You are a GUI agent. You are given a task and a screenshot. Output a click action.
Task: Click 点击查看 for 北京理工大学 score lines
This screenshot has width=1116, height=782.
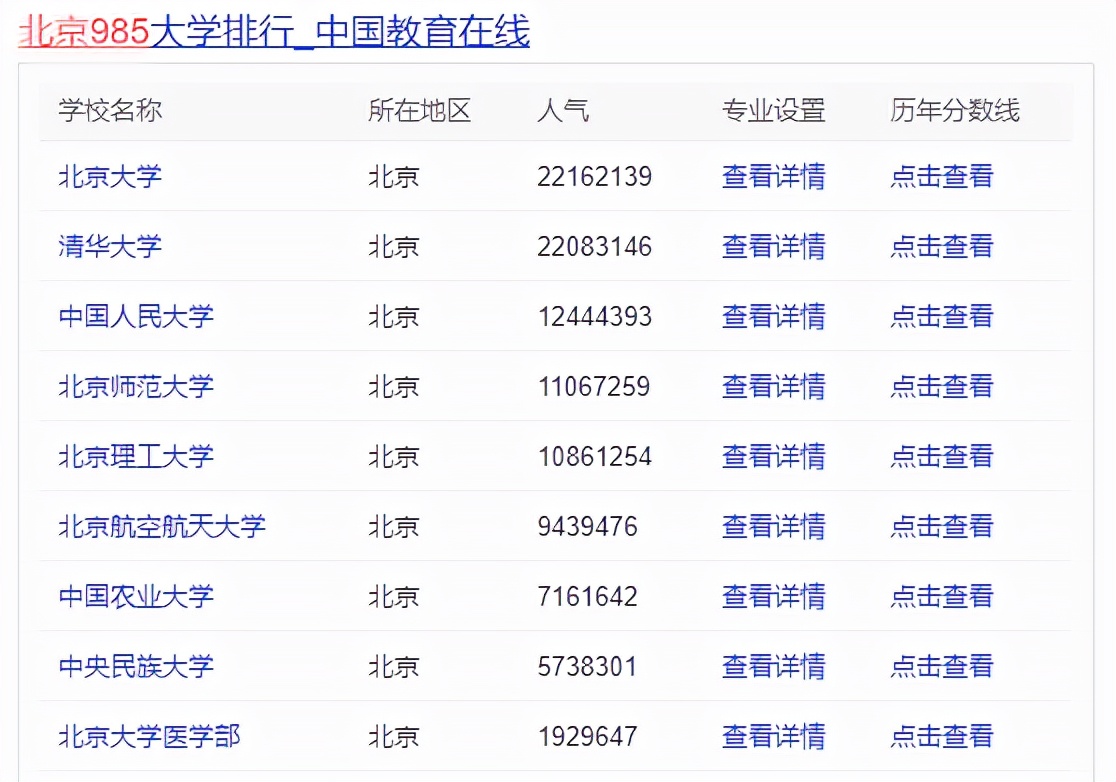[942, 456]
